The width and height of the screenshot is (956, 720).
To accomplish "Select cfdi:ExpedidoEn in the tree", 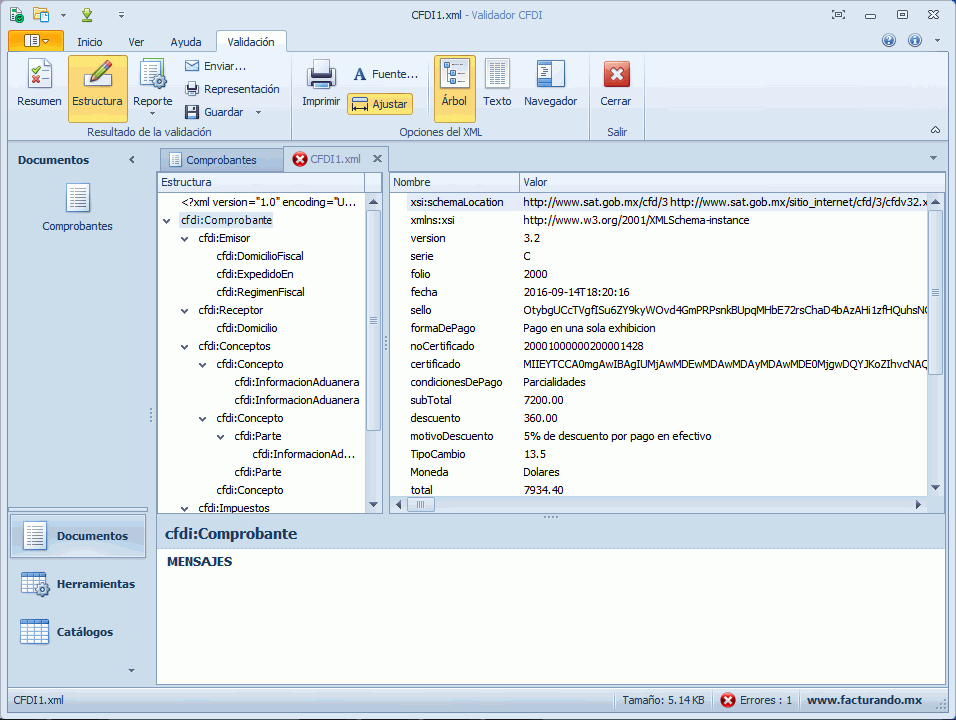I will point(255,274).
